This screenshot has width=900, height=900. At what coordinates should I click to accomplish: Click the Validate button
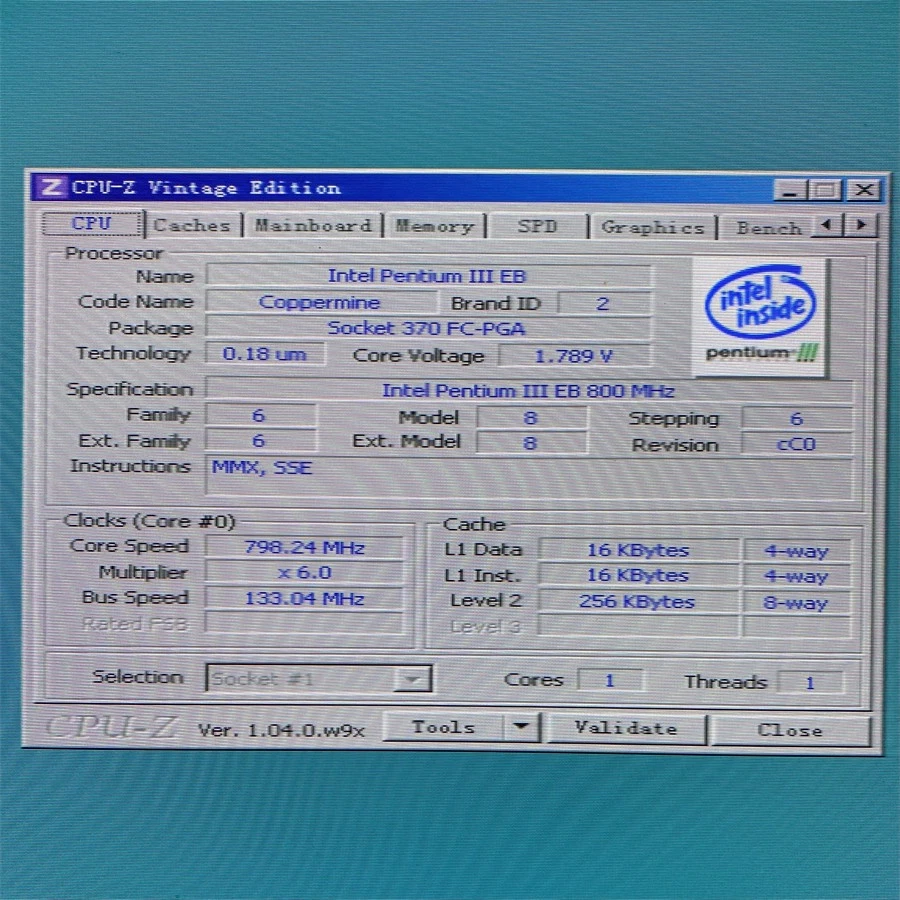tap(626, 728)
